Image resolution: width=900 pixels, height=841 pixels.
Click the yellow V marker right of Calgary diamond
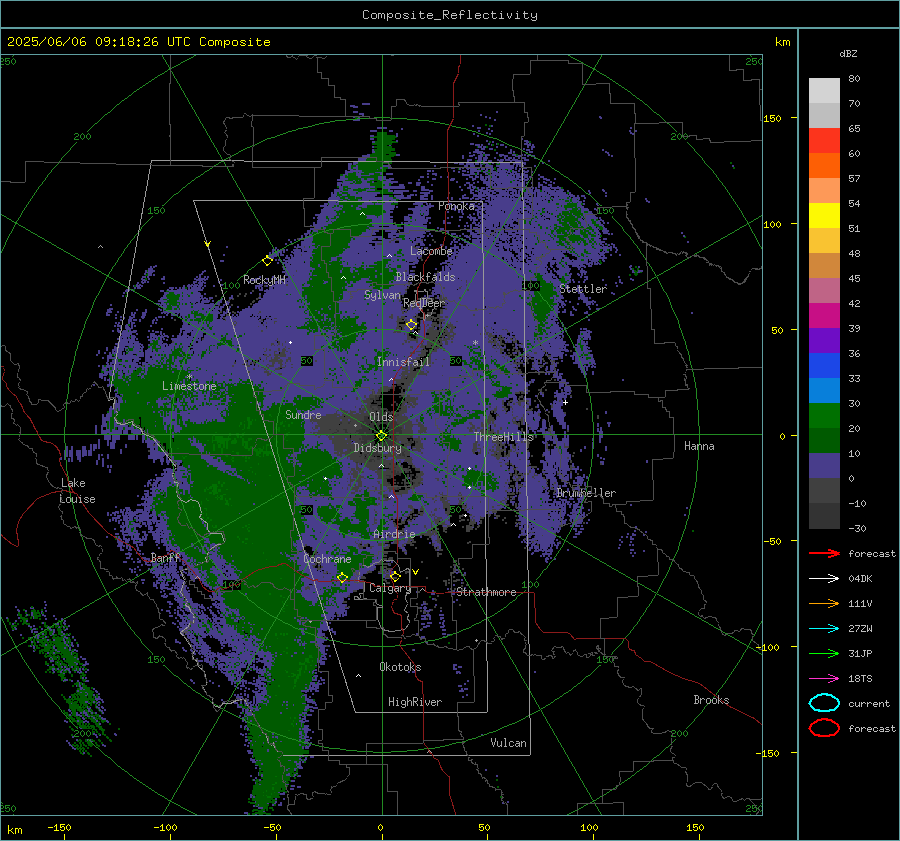pyautogui.click(x=416, y=572)
